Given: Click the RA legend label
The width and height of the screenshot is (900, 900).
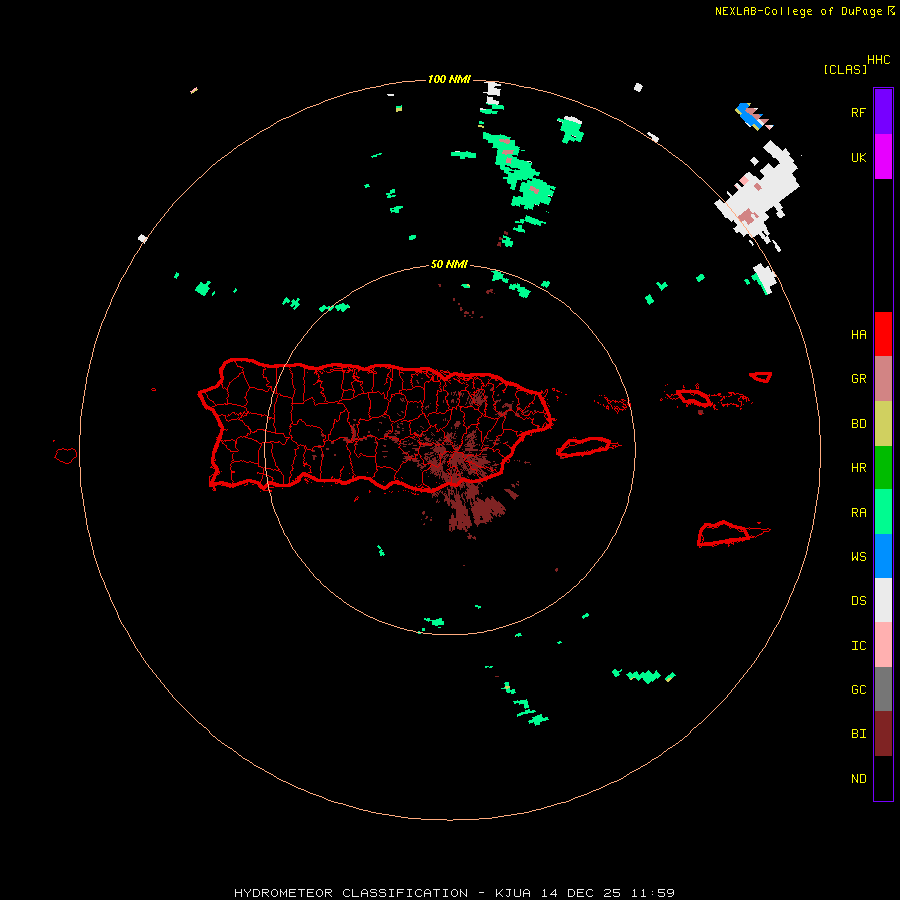Looking at the screenshot, I should click(858, 513).
